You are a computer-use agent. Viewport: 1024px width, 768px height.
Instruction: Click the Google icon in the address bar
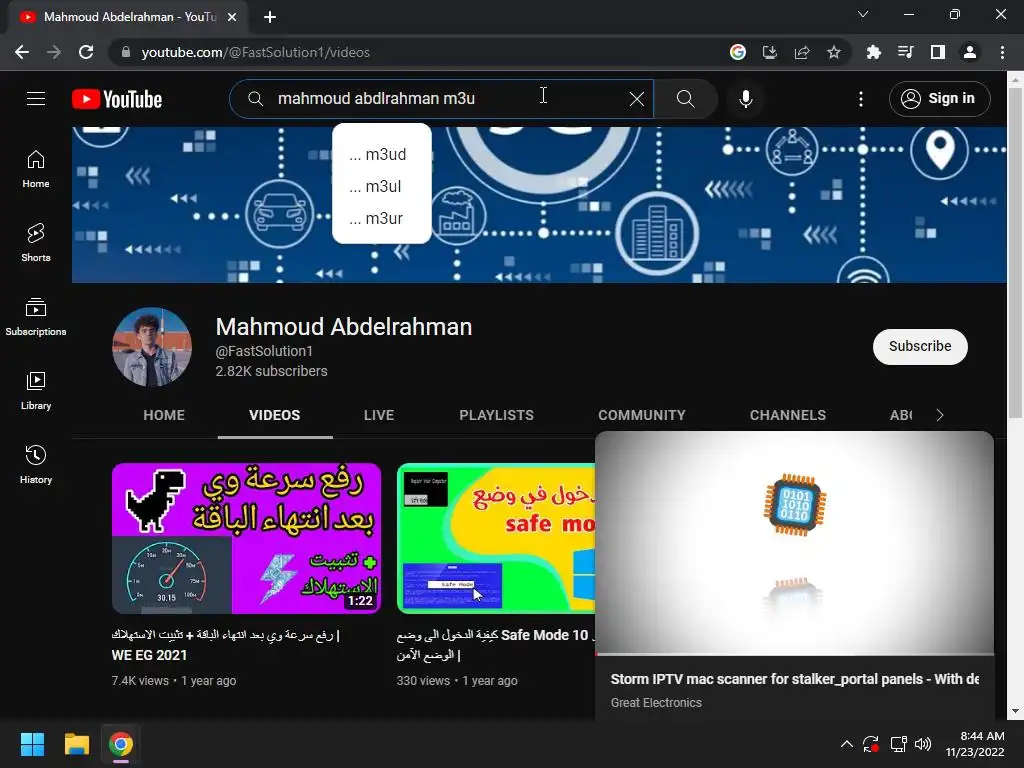(x=738, y=52)
